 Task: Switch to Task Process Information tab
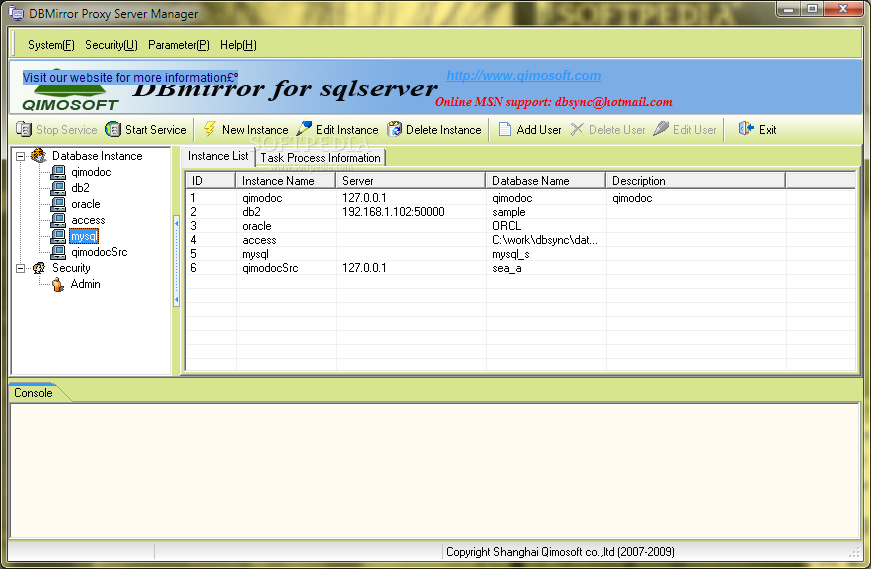tap(321, 158)
